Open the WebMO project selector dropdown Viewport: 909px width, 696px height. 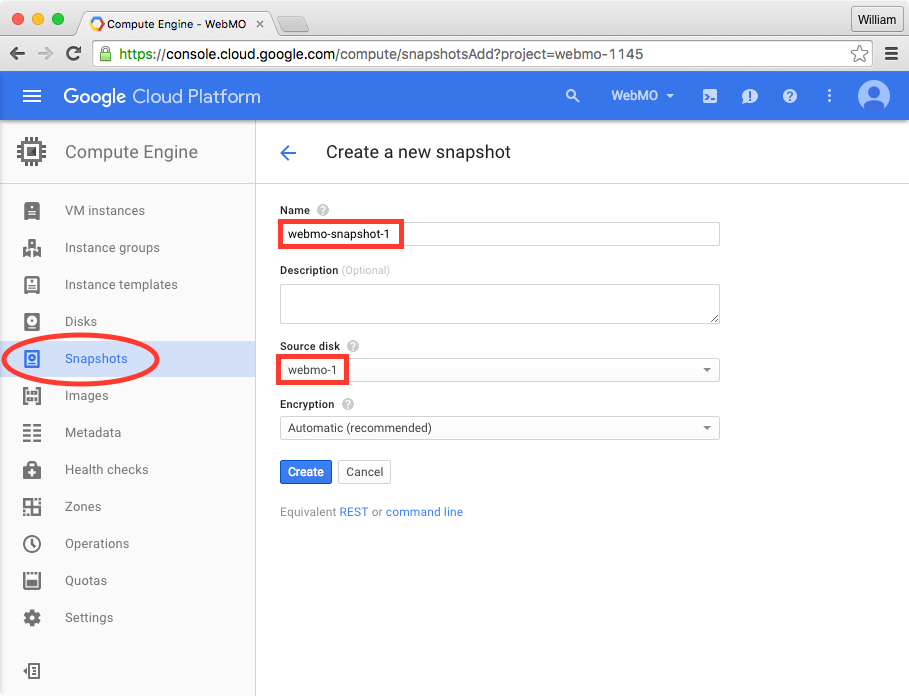pos(642,96)
